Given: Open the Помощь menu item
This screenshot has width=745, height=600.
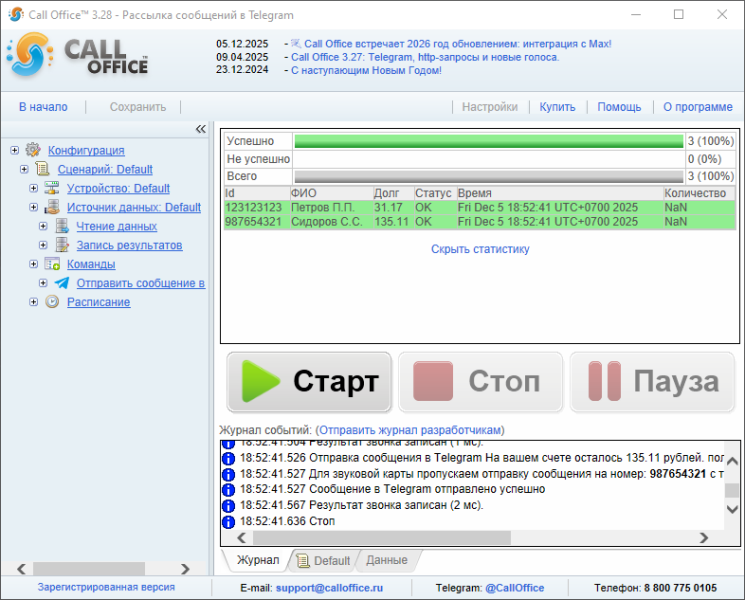Looking at the screenshot, I should tap(619, 107).
